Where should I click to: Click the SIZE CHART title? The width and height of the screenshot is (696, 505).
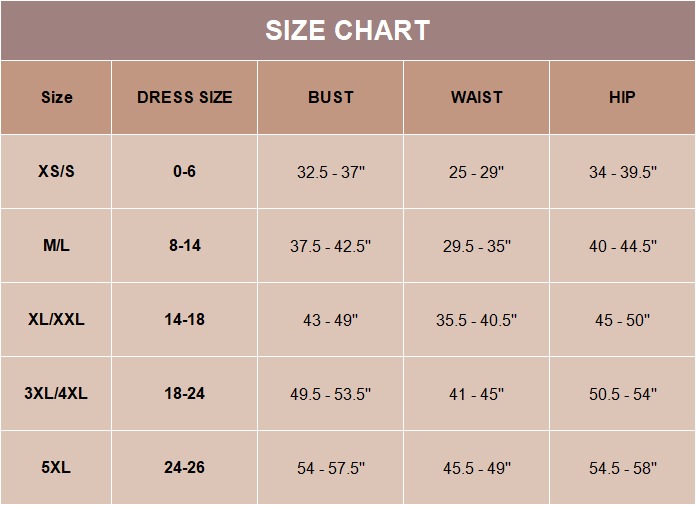[x=347, y=31]
